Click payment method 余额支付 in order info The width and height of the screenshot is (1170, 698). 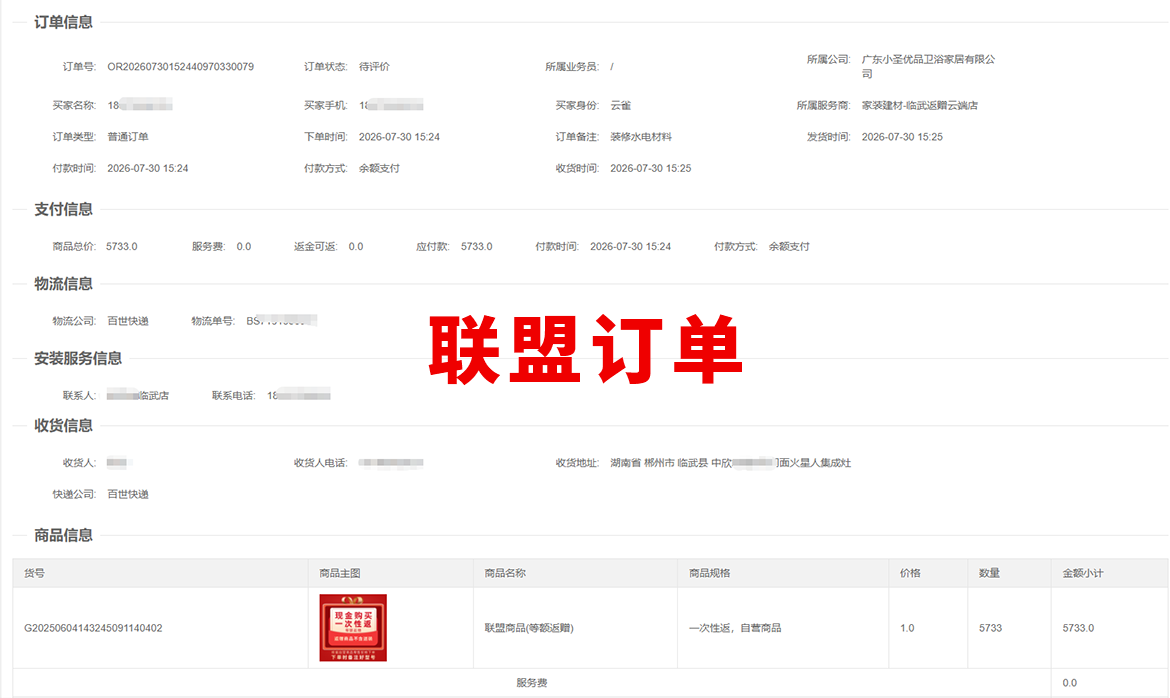coord(379,168)
